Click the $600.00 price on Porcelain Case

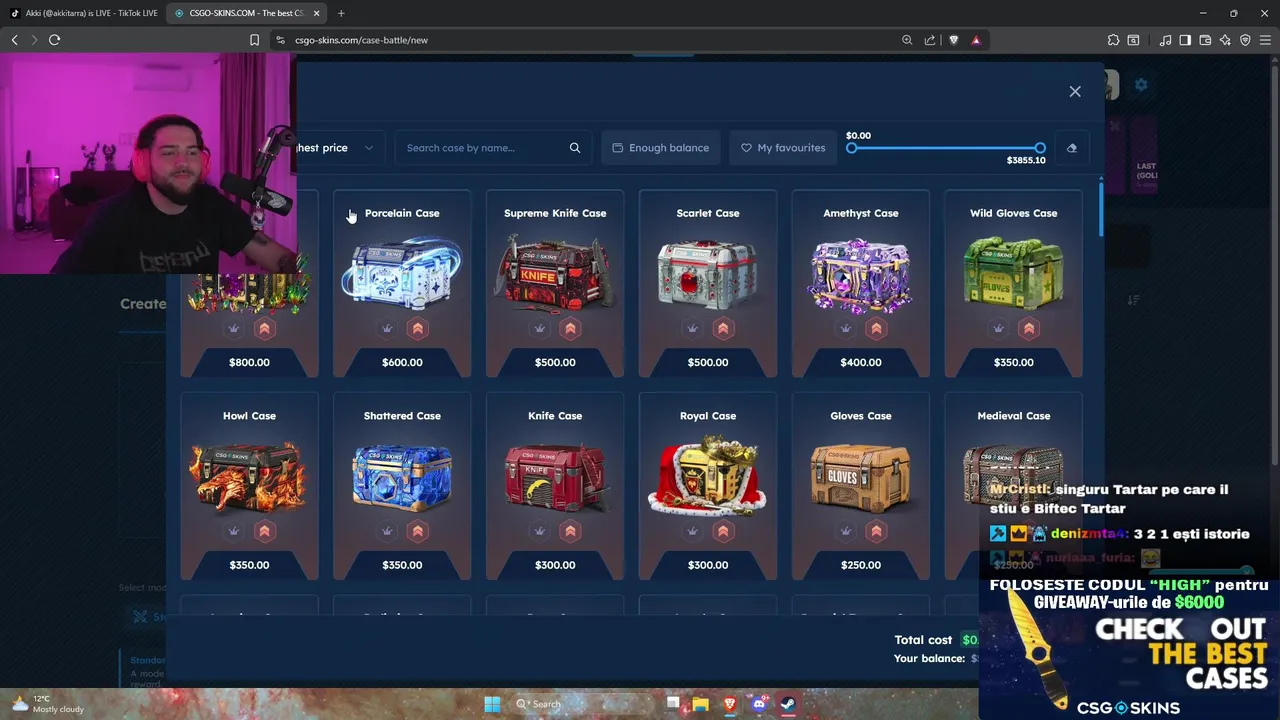[x=402, y=362]
